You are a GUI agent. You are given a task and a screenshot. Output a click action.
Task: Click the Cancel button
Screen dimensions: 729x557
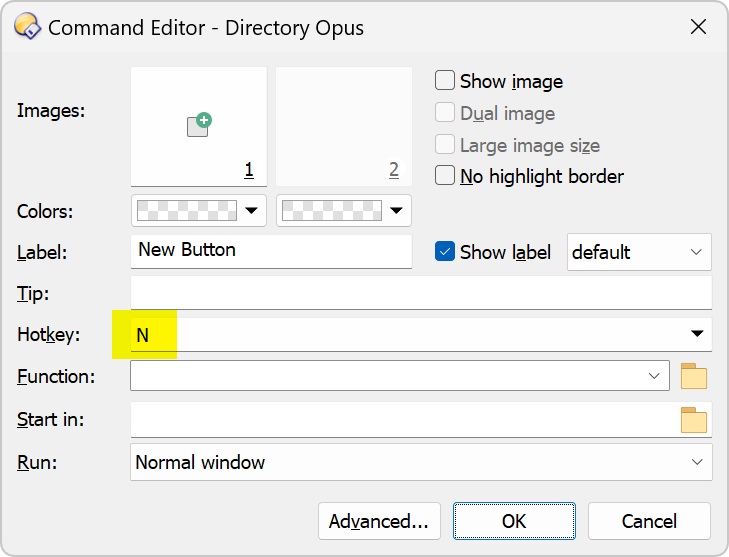click(x=649, y=521)
